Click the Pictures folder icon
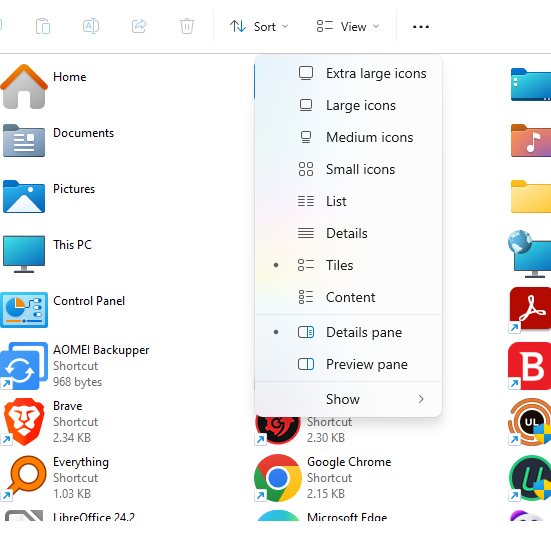This screenshot has height=533, width=551. 24,196
